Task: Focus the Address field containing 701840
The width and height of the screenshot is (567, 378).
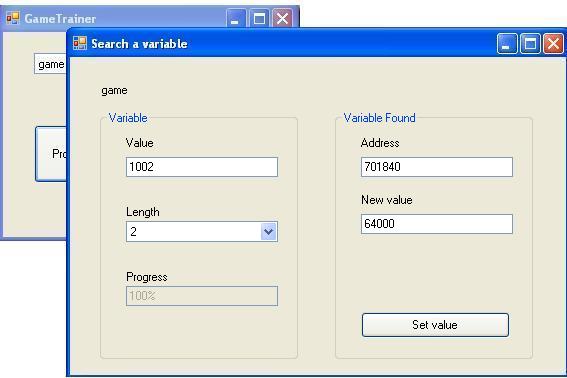Action: pyautogui.click(x=437, y=167)
